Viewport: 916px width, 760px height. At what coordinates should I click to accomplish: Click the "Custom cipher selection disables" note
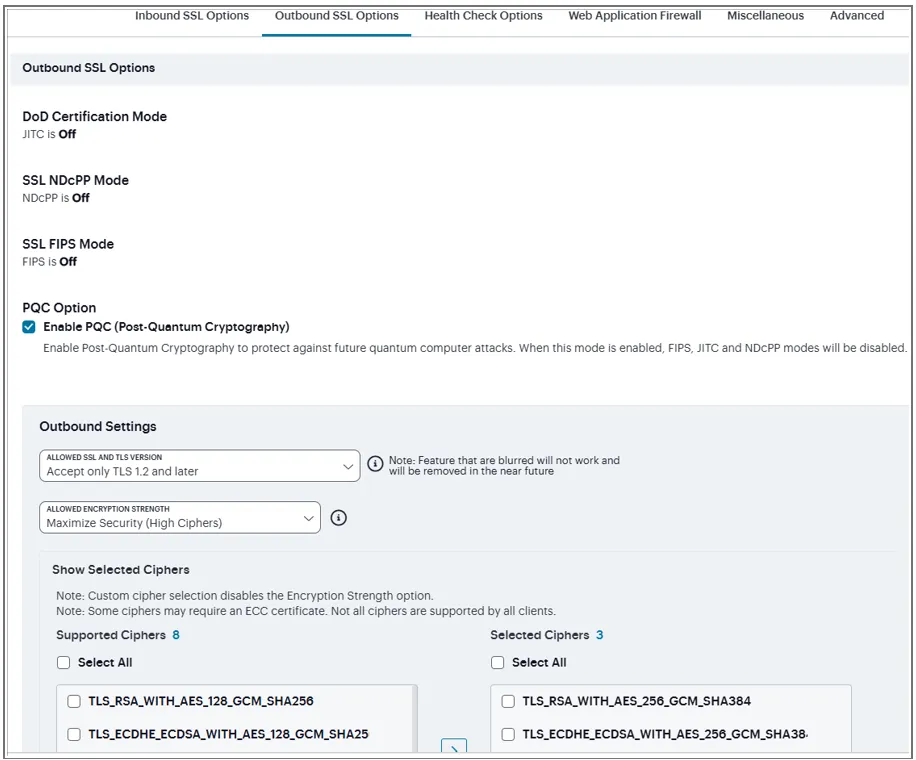(245, 596)
